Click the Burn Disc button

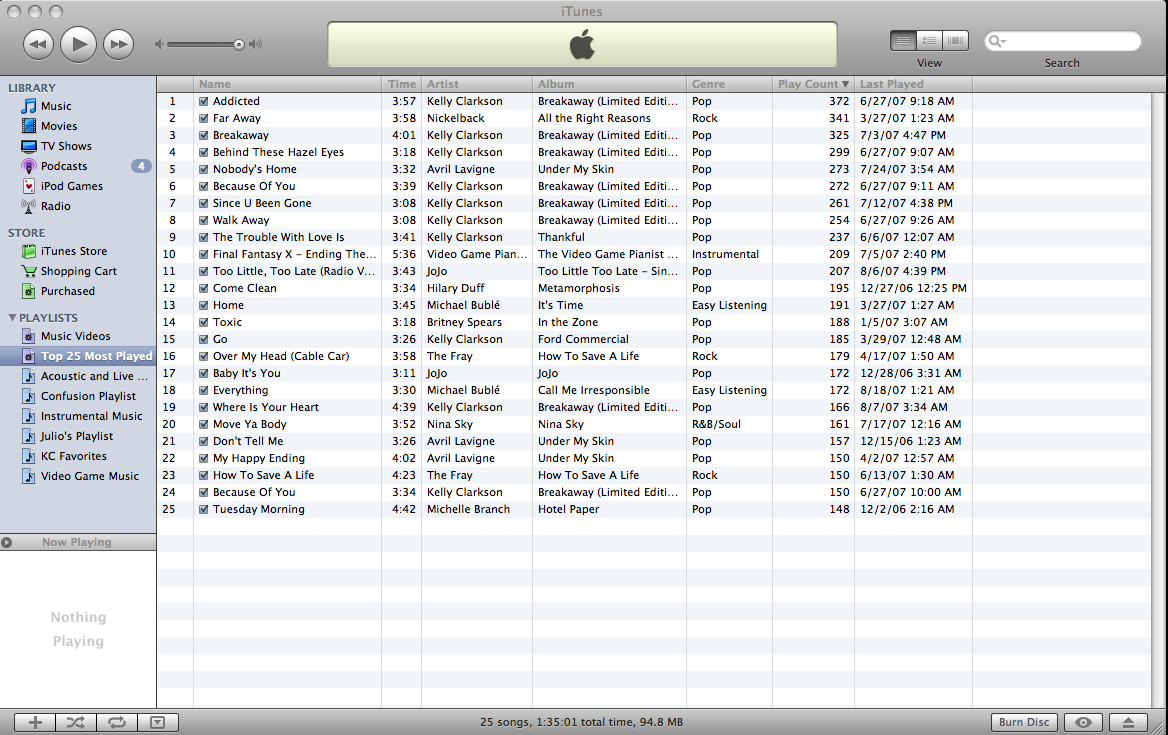pyautogui.click(x=1023, y=722)
